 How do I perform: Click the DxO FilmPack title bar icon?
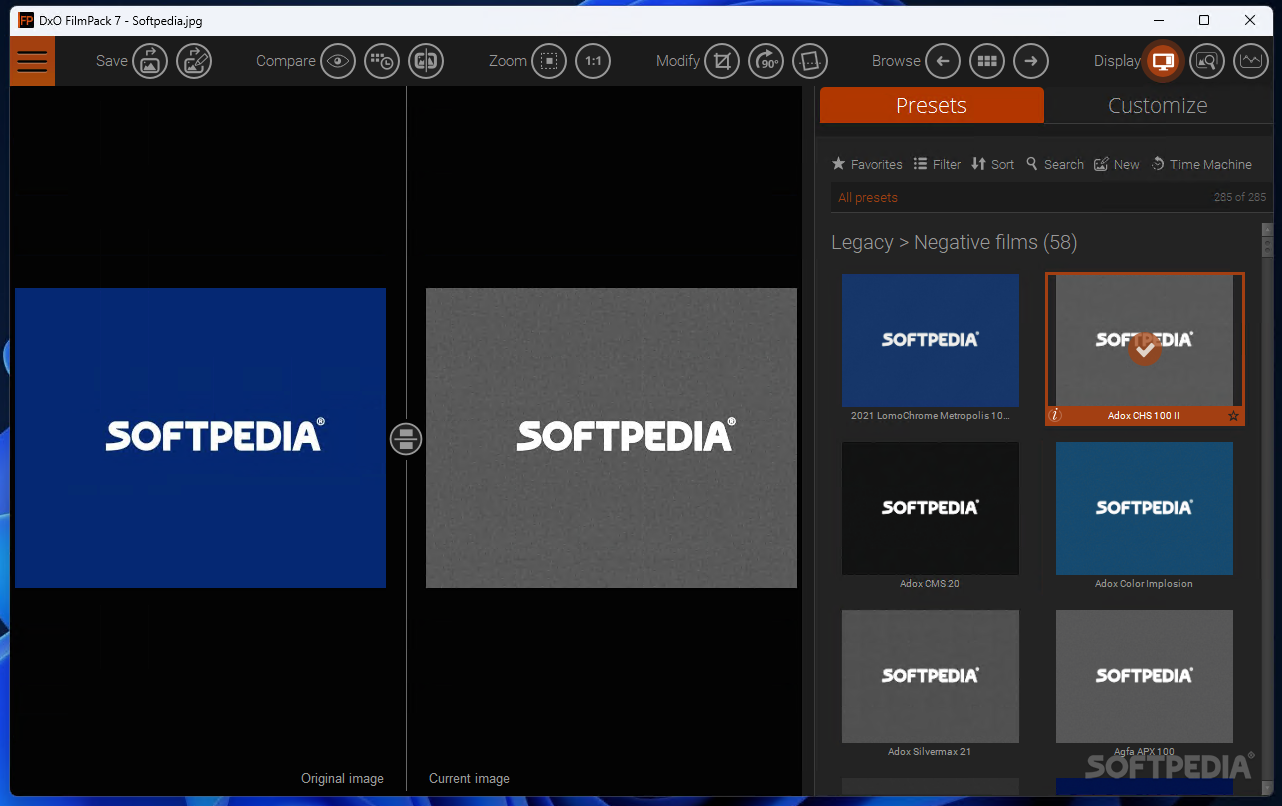[26, 20]
